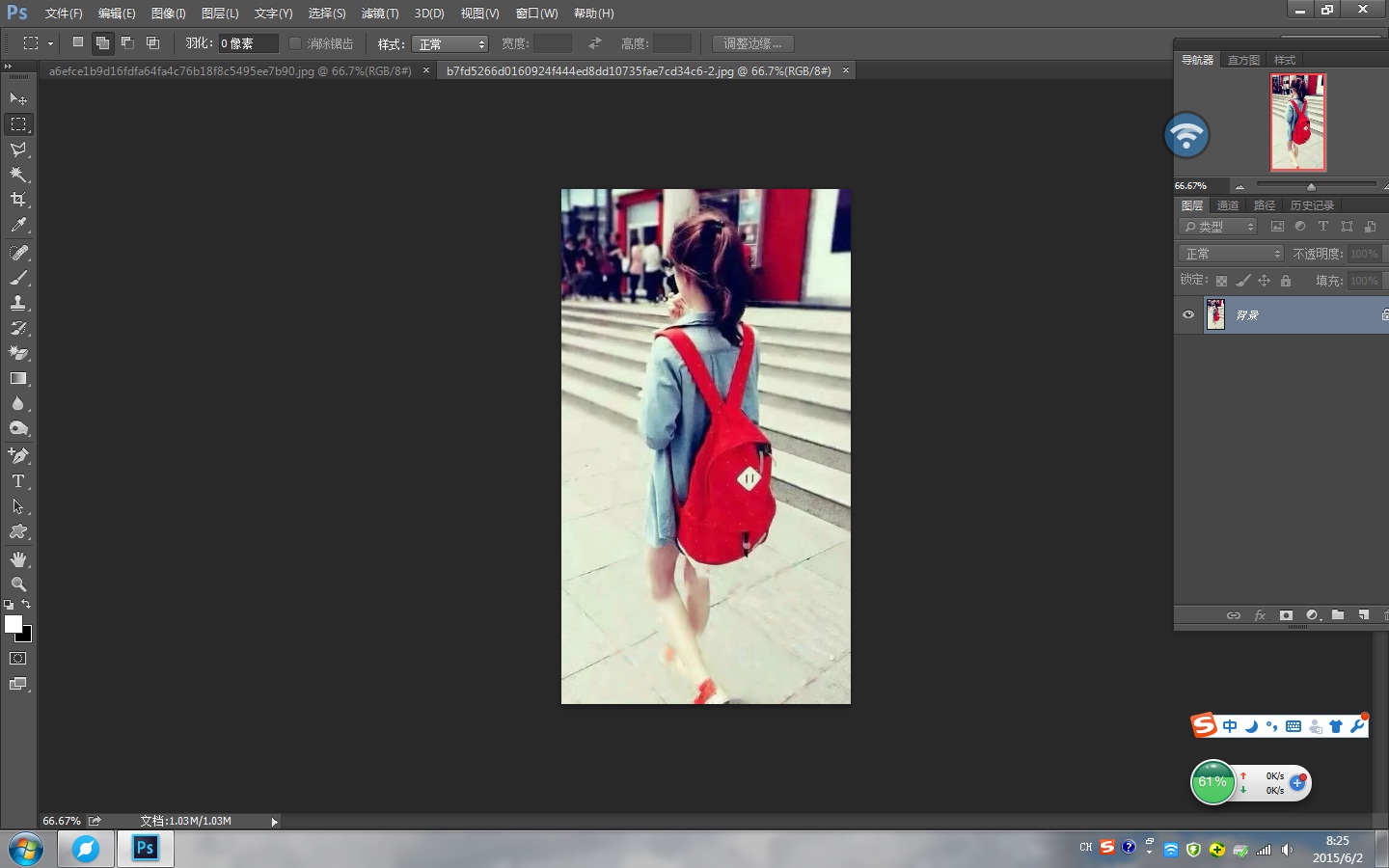Toggle lock transparent pixels

pos(1221,281)
